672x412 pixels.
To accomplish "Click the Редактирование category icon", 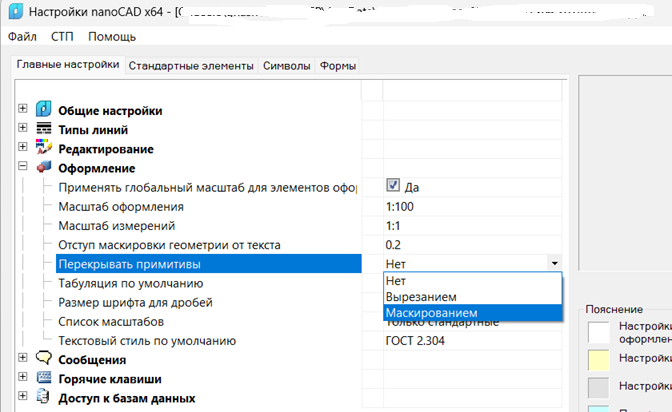I will (43, 147).
